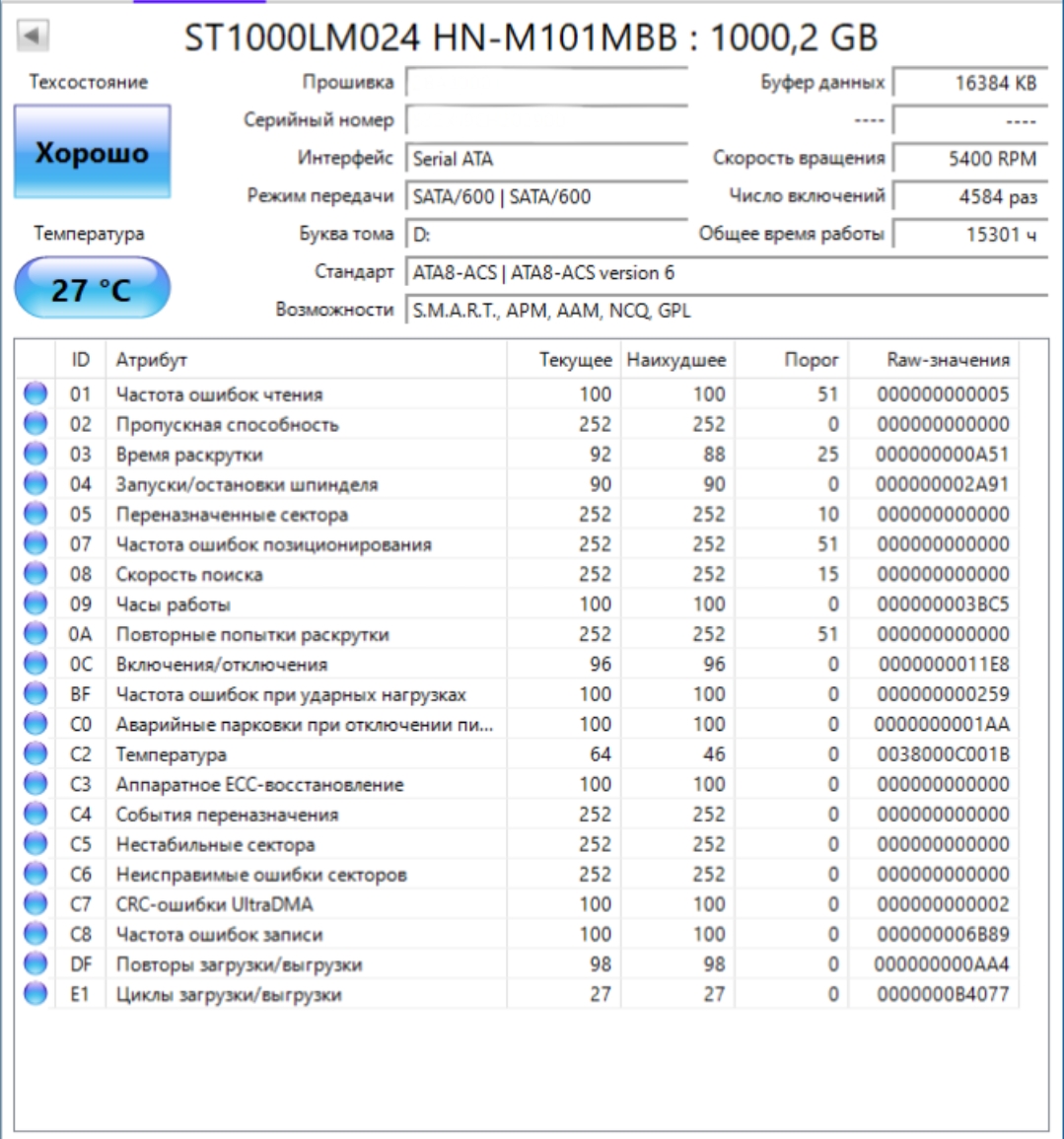Click status icon for attribute DF
Screen dimensions: 1064x1139
35,963
